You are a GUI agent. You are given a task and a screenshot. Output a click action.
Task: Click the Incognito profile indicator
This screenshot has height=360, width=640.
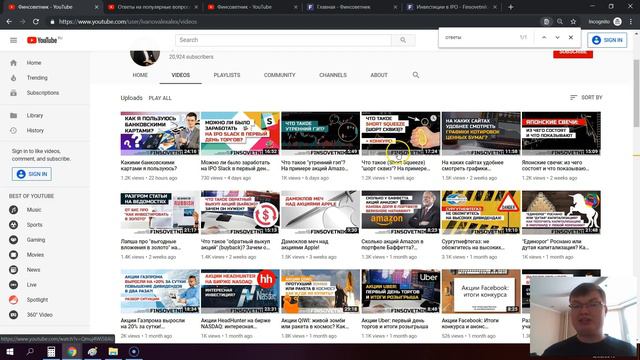point(605,22)
